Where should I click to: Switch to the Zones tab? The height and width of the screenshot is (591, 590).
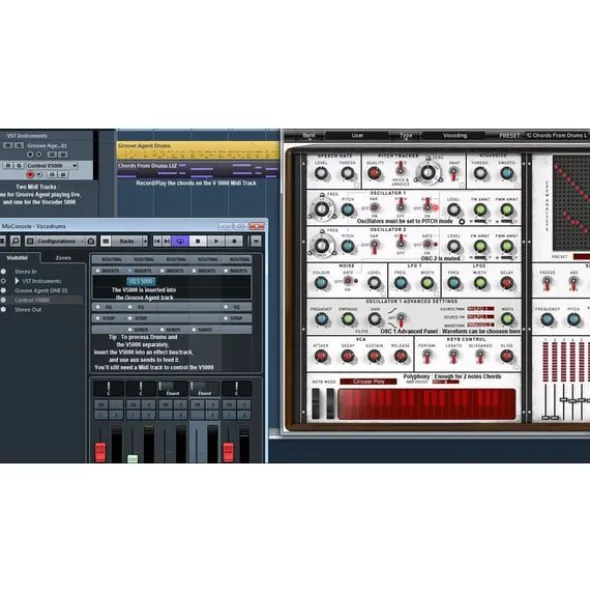(63, 258)
